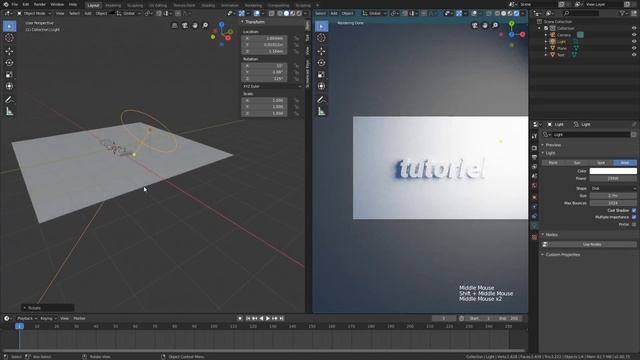Image resolution: width=640 pixels, height=360 pixels.
Task: Open the light Shape dropdown
Action: pos(613,189)
